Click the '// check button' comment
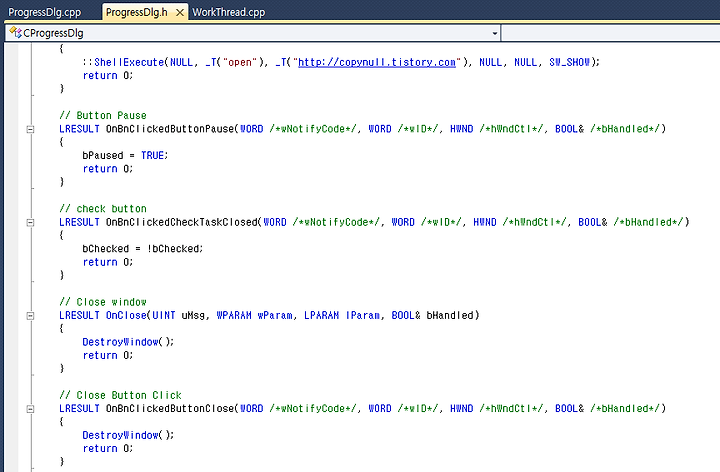This screenshot has width=720, height=472. (103, 209)
